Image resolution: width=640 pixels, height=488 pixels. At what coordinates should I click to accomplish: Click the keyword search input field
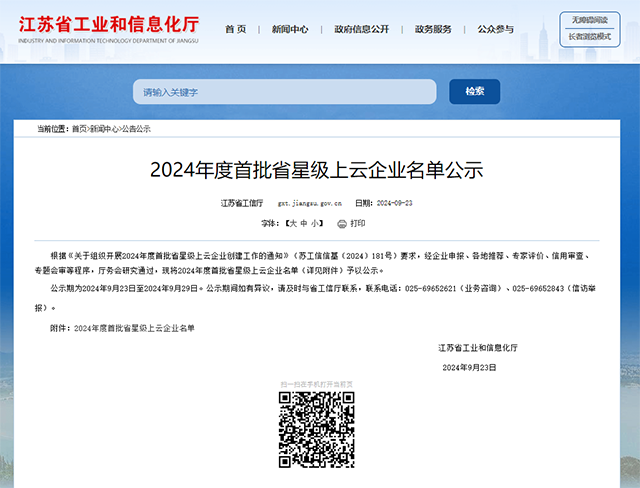click(285, 92)
